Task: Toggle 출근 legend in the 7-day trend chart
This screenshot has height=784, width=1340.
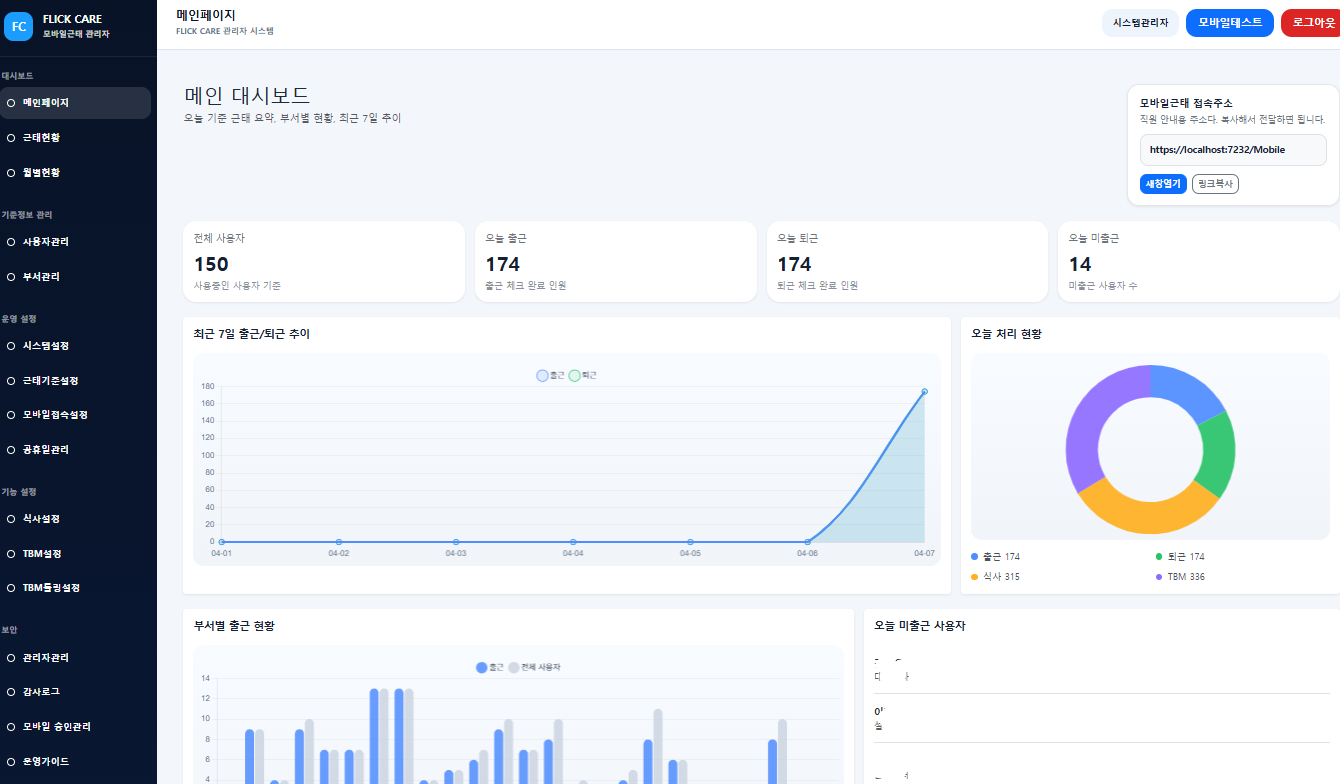Action: click(551, 375)
